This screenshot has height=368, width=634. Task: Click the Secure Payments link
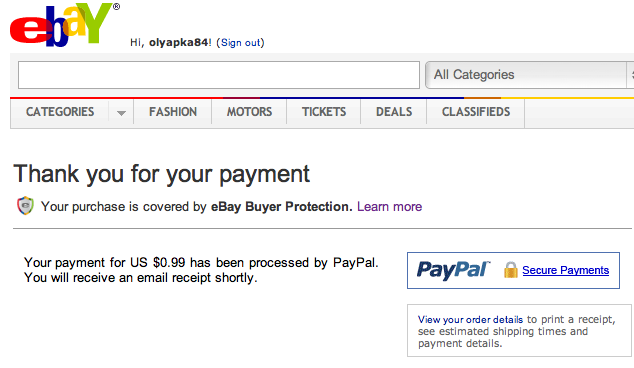pyautogui.click(x=565, y=270)
